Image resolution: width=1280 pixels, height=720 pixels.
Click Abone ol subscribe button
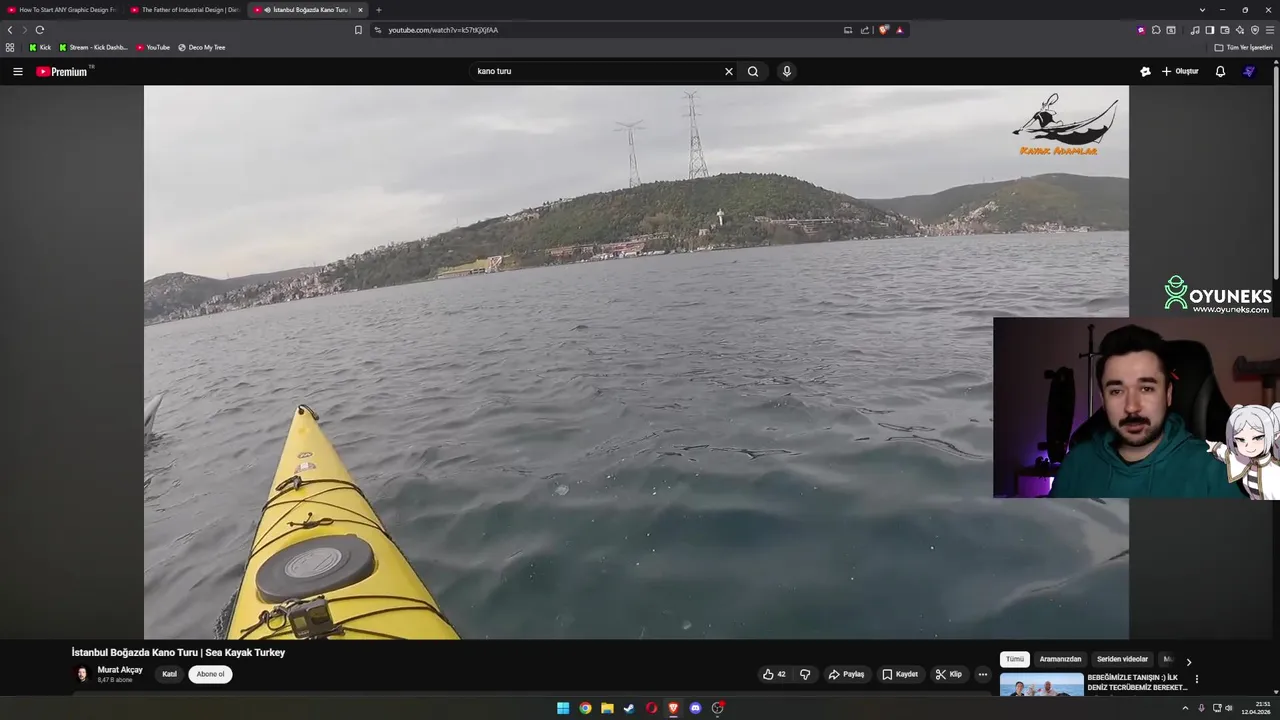point(210,674)
